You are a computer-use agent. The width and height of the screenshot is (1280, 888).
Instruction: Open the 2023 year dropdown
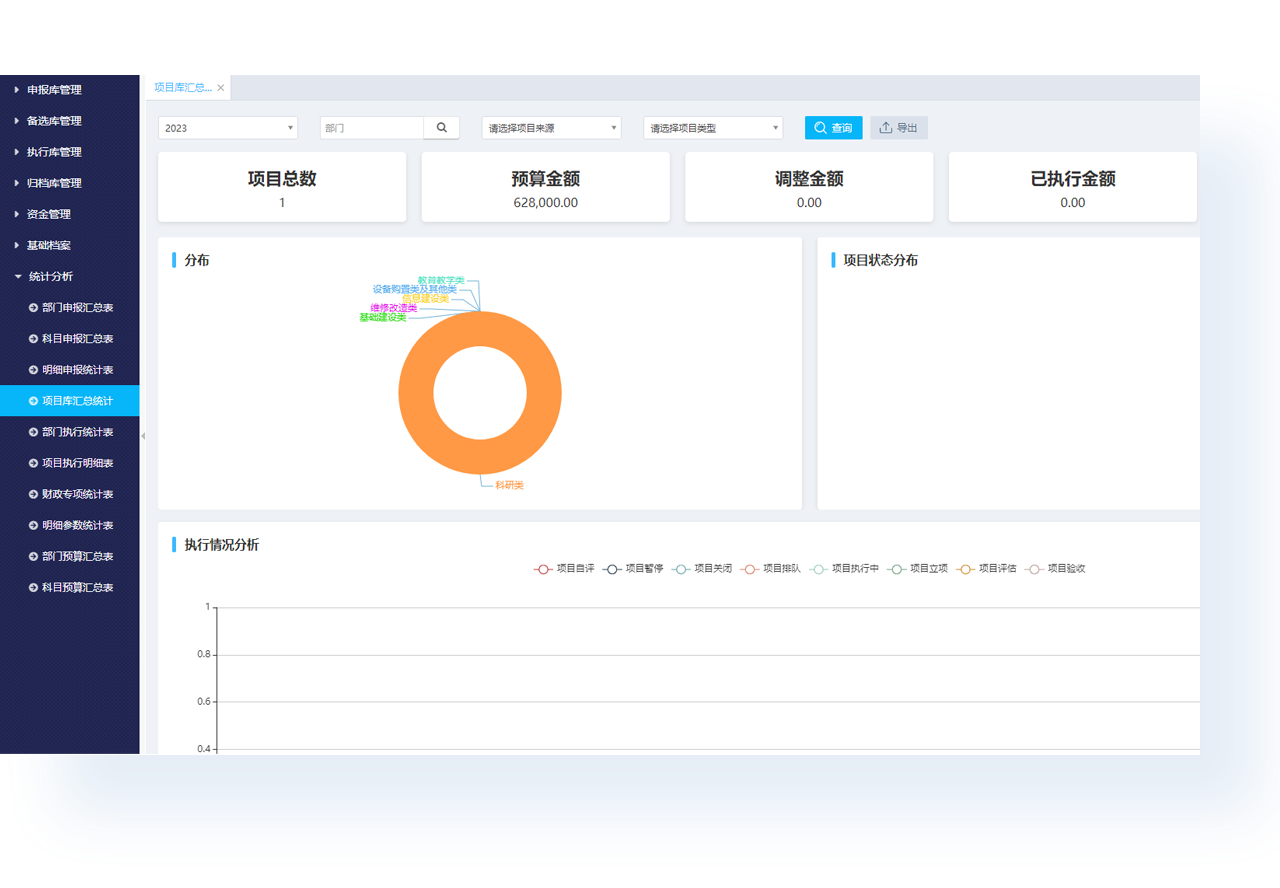228,128
